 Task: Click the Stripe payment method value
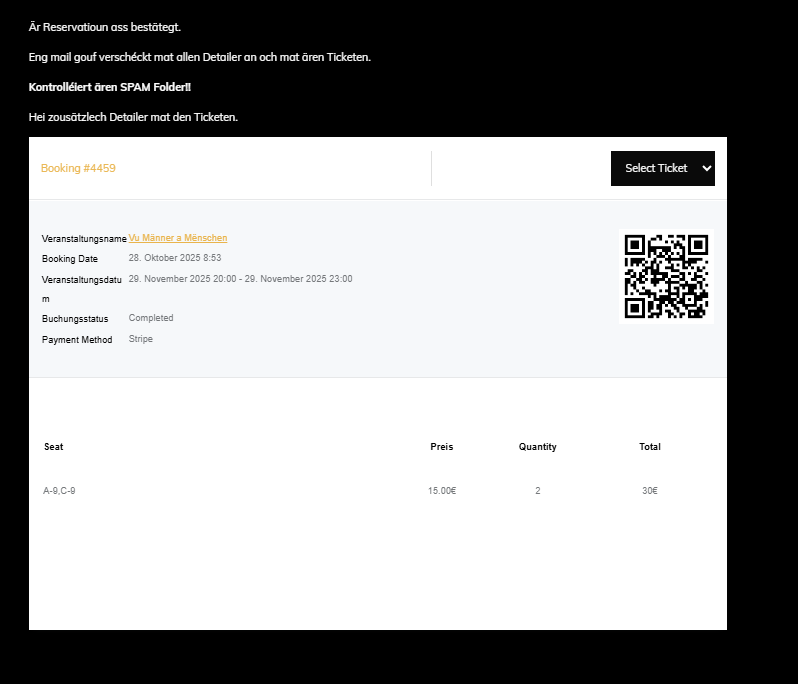pos(141,339)
